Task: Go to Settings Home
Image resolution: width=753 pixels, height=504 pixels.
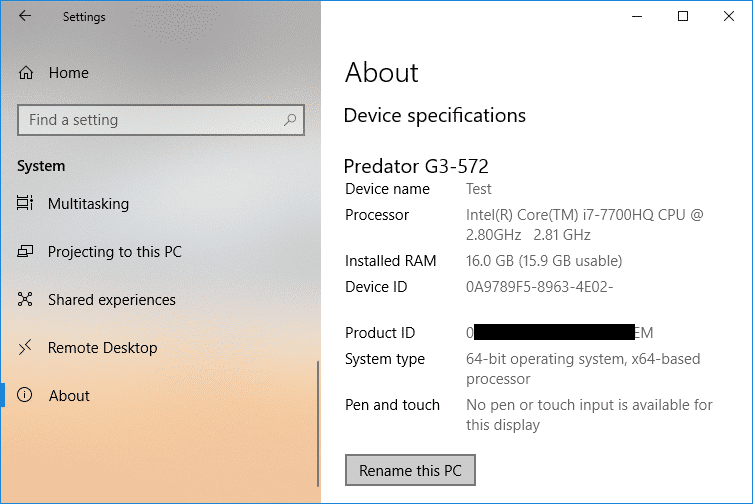Action: click(x=69, y=73)
